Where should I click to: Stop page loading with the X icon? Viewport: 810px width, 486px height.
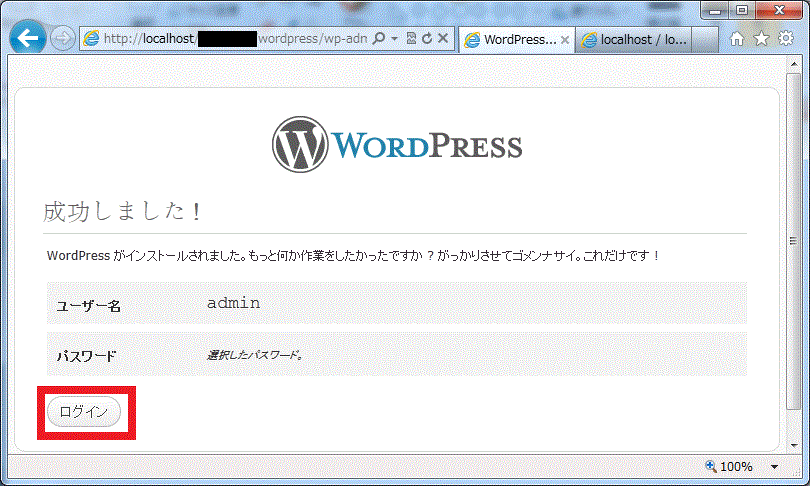[x=443, y=39]
